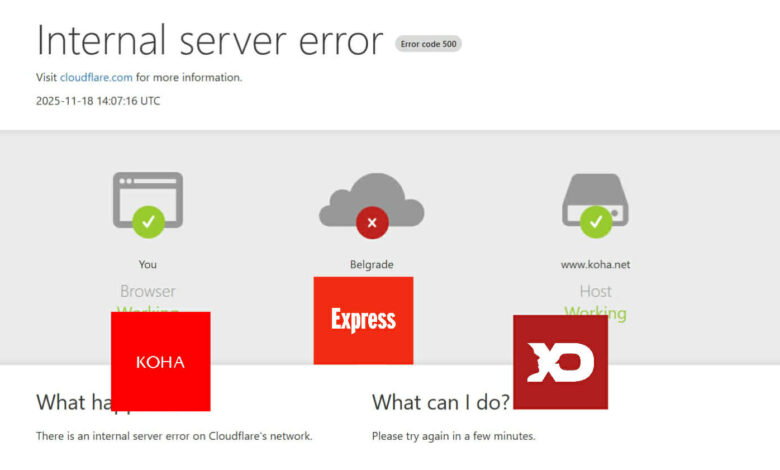Image resolution: width=780 pixels, height=470 pixels.
Task: Click the orange-red Express logo
Action: [x=363, y=320]
